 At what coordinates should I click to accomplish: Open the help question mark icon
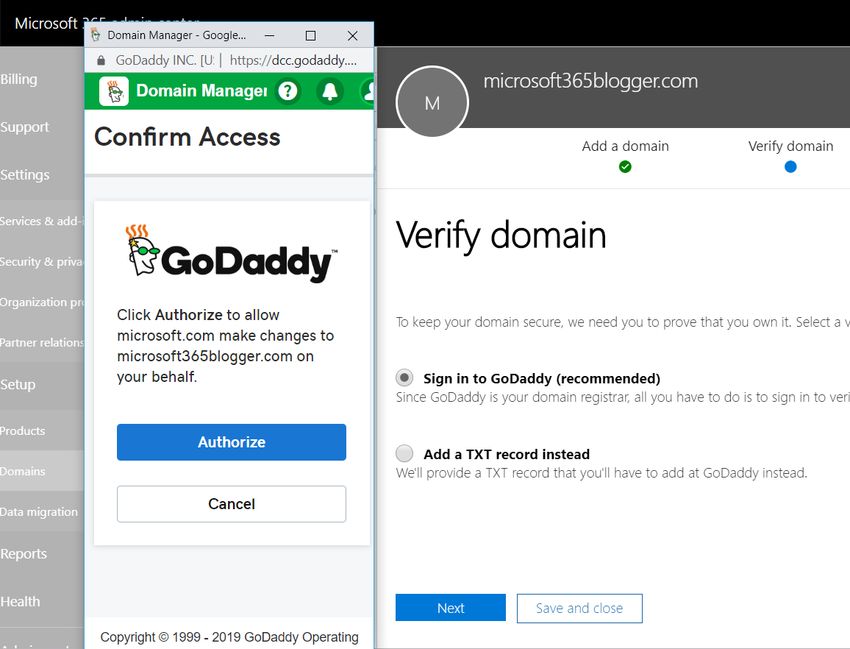[288, 91]
